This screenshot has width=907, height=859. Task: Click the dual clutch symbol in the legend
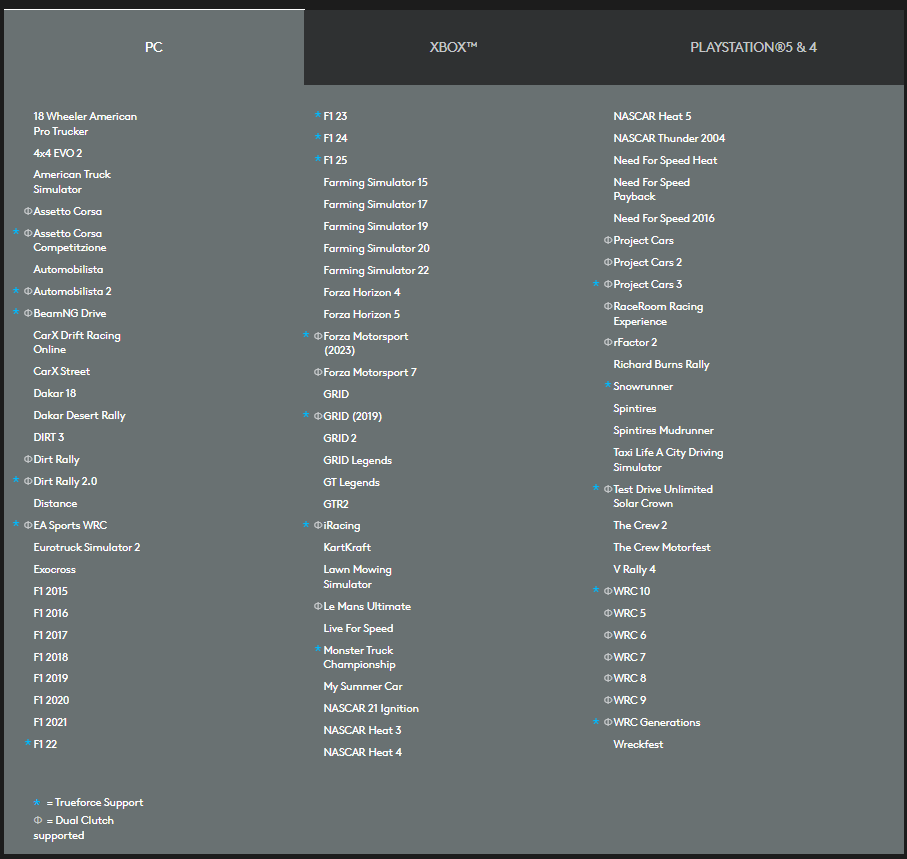coord(38,820)
